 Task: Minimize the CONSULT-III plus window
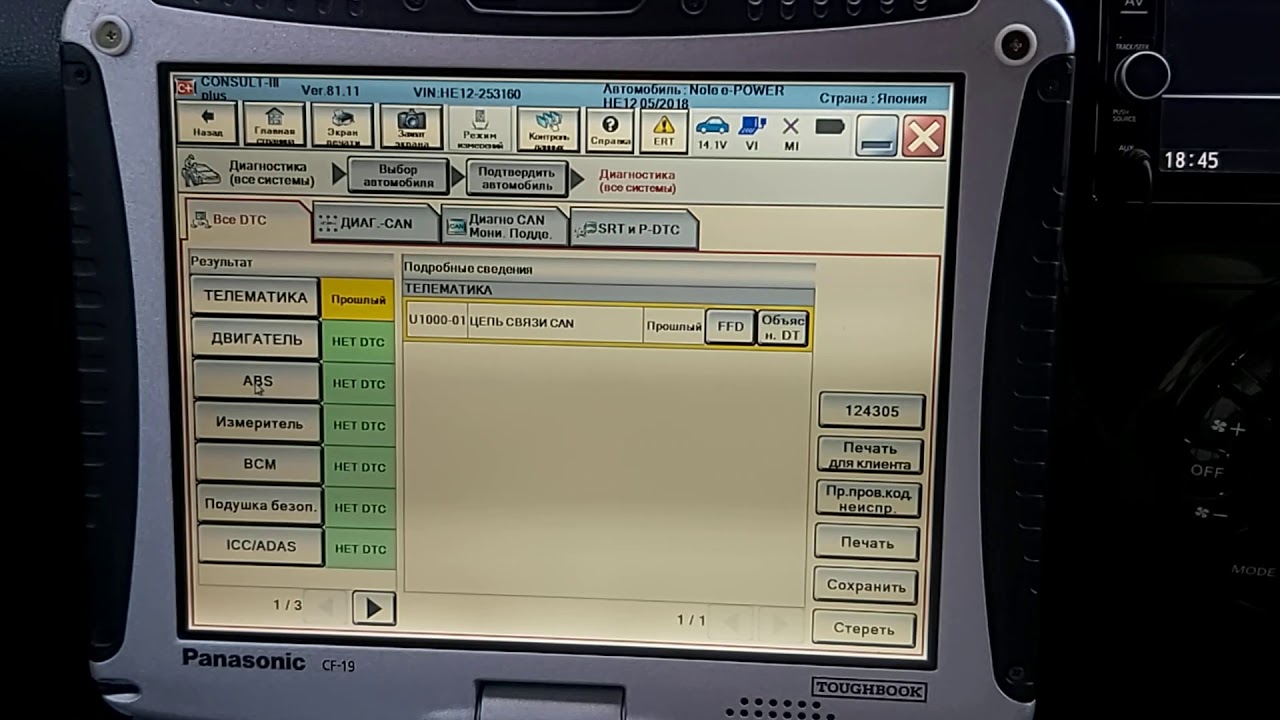876,137
